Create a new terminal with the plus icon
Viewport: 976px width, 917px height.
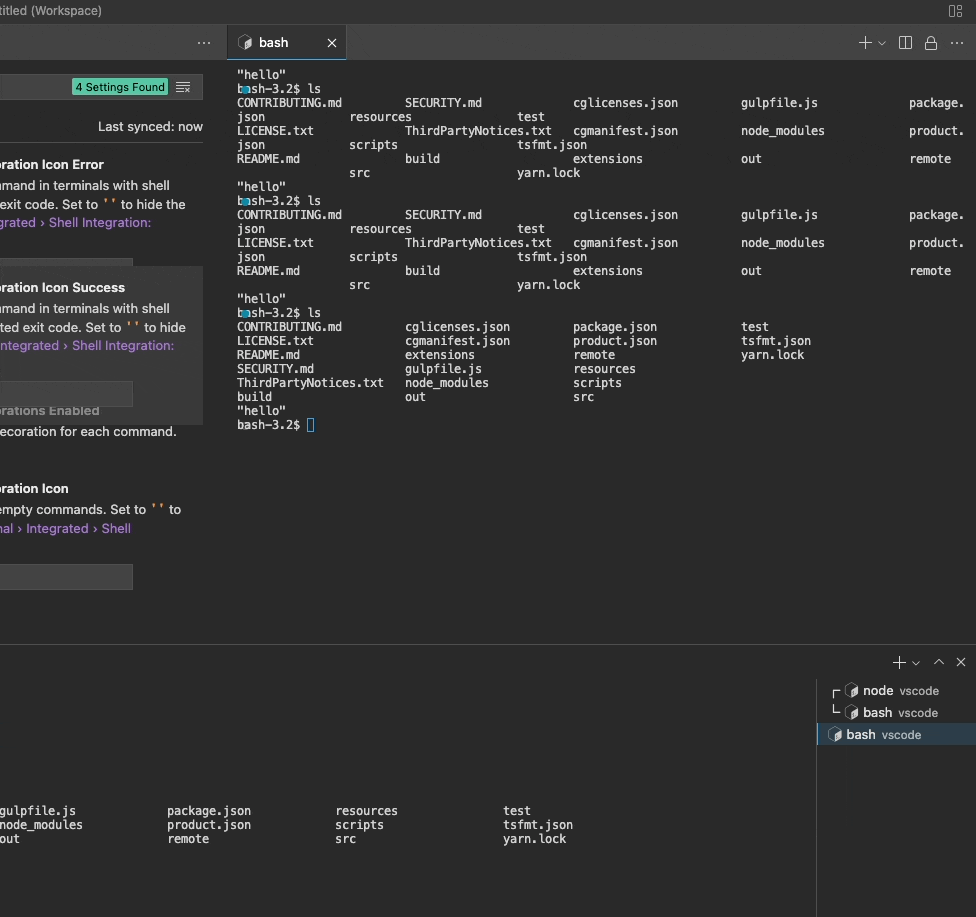click(862, 43)
